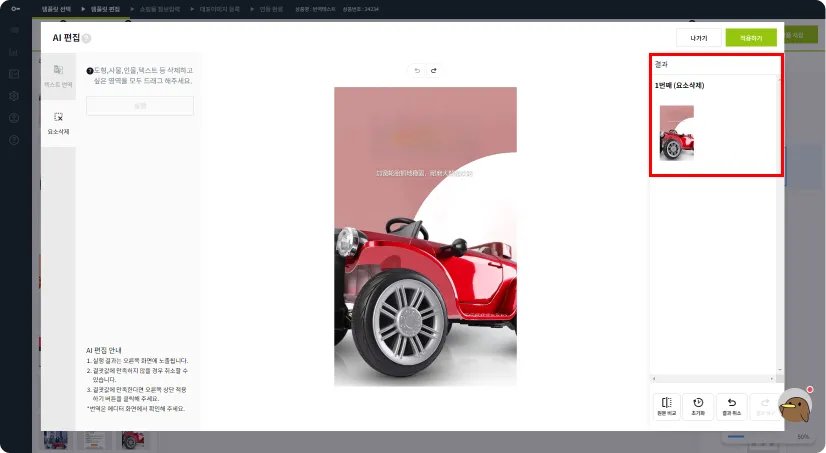Click the 상품번호 : 24234 text in the top bar

[361, 9]
